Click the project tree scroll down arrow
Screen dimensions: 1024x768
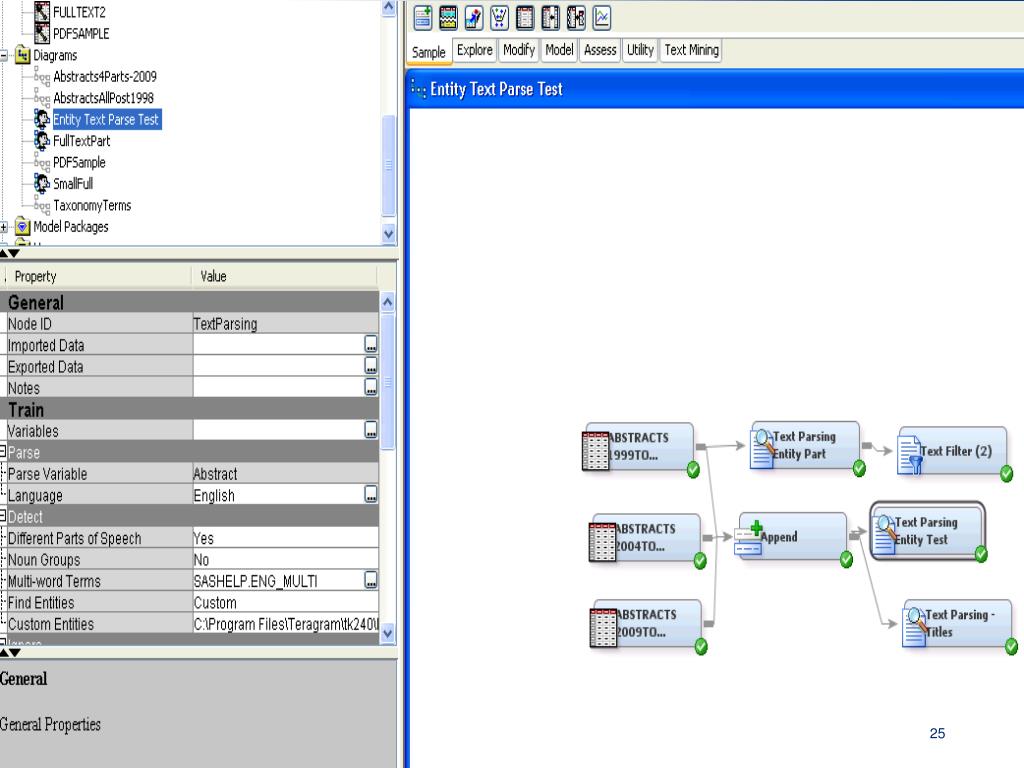click(x=389, y=234)
